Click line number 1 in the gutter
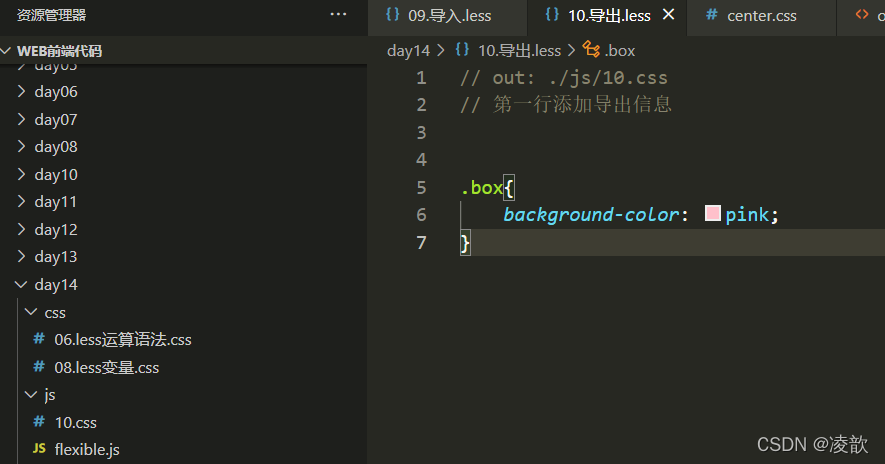Viewport: 885px width, 464px height. pyautogui.click(x=421, y=78)
